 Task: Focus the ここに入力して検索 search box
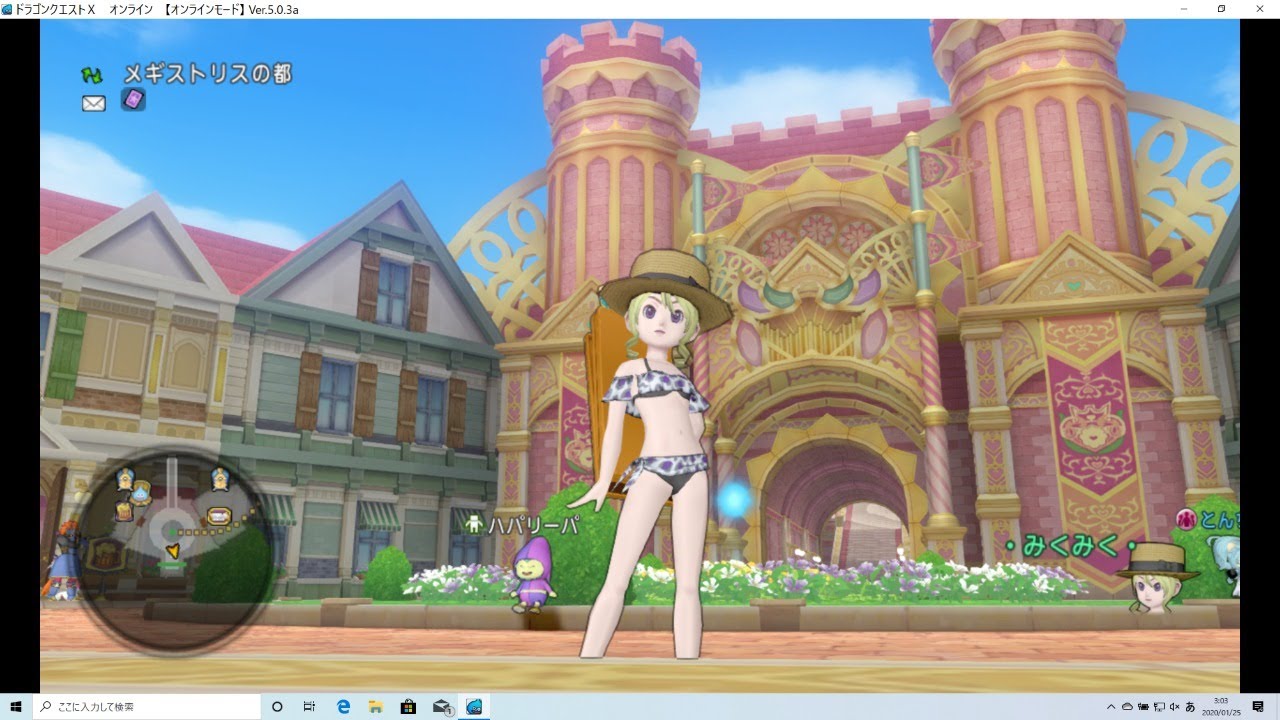click(x=147, y=706)
